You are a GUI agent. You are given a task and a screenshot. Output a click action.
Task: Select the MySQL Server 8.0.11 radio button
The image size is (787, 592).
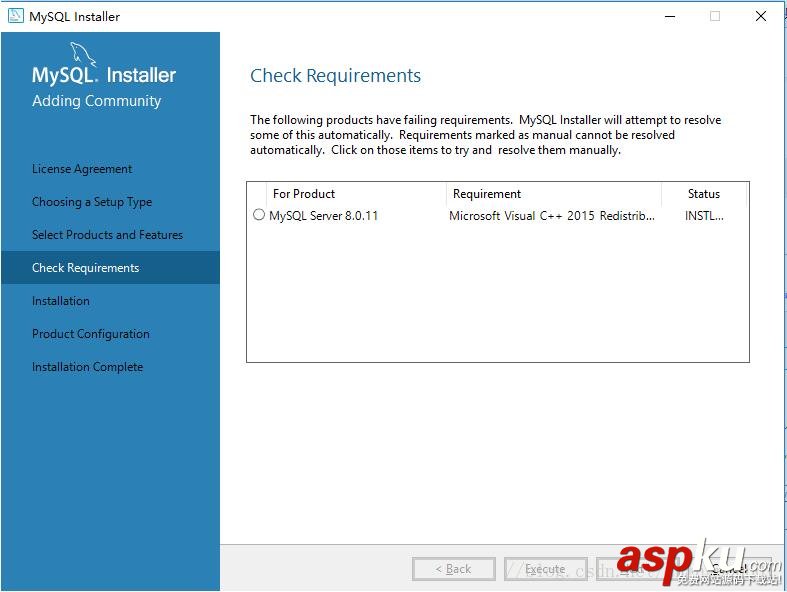pos(258,215)
